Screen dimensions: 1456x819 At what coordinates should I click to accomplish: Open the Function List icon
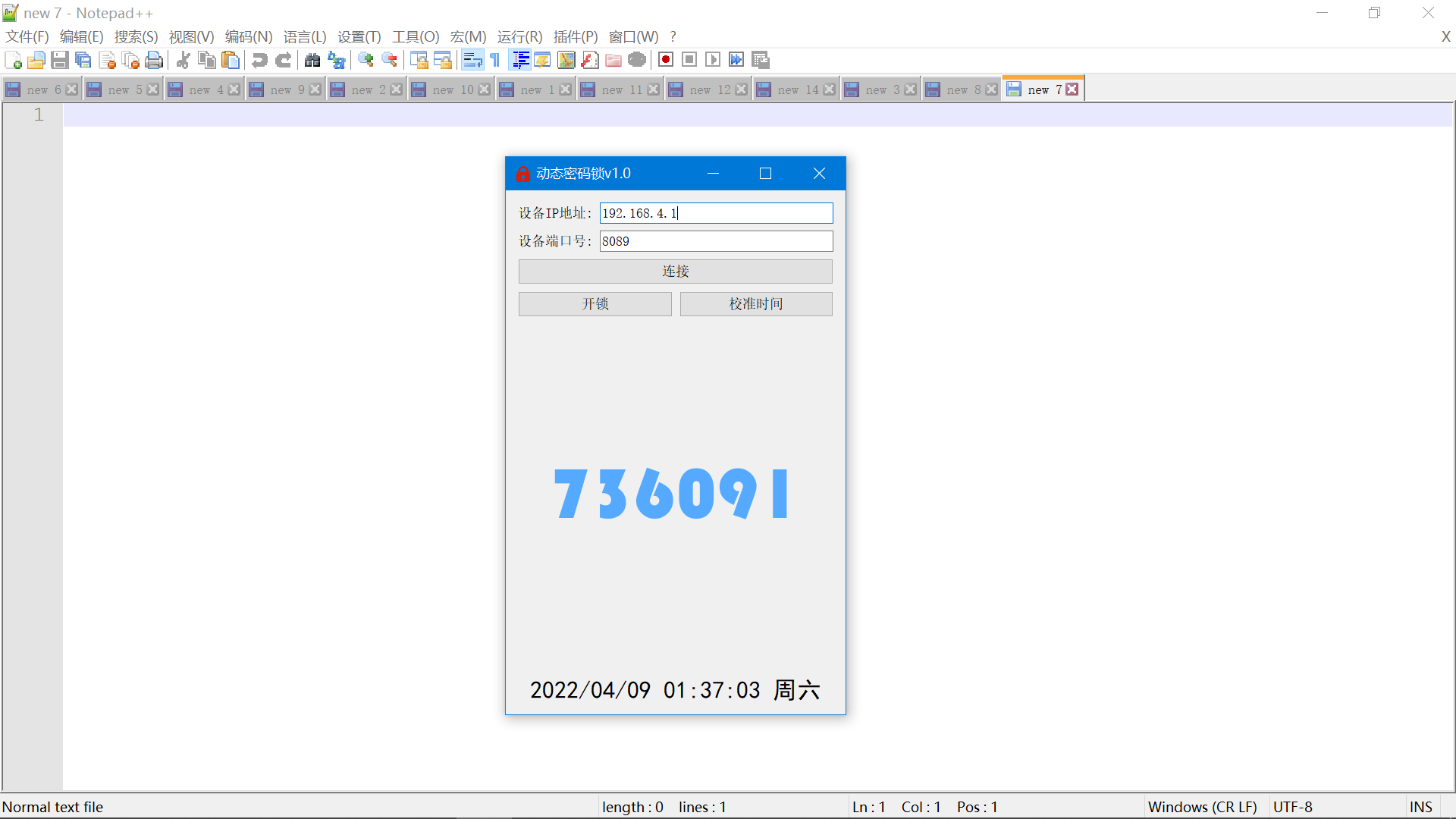tap(590, 60)
